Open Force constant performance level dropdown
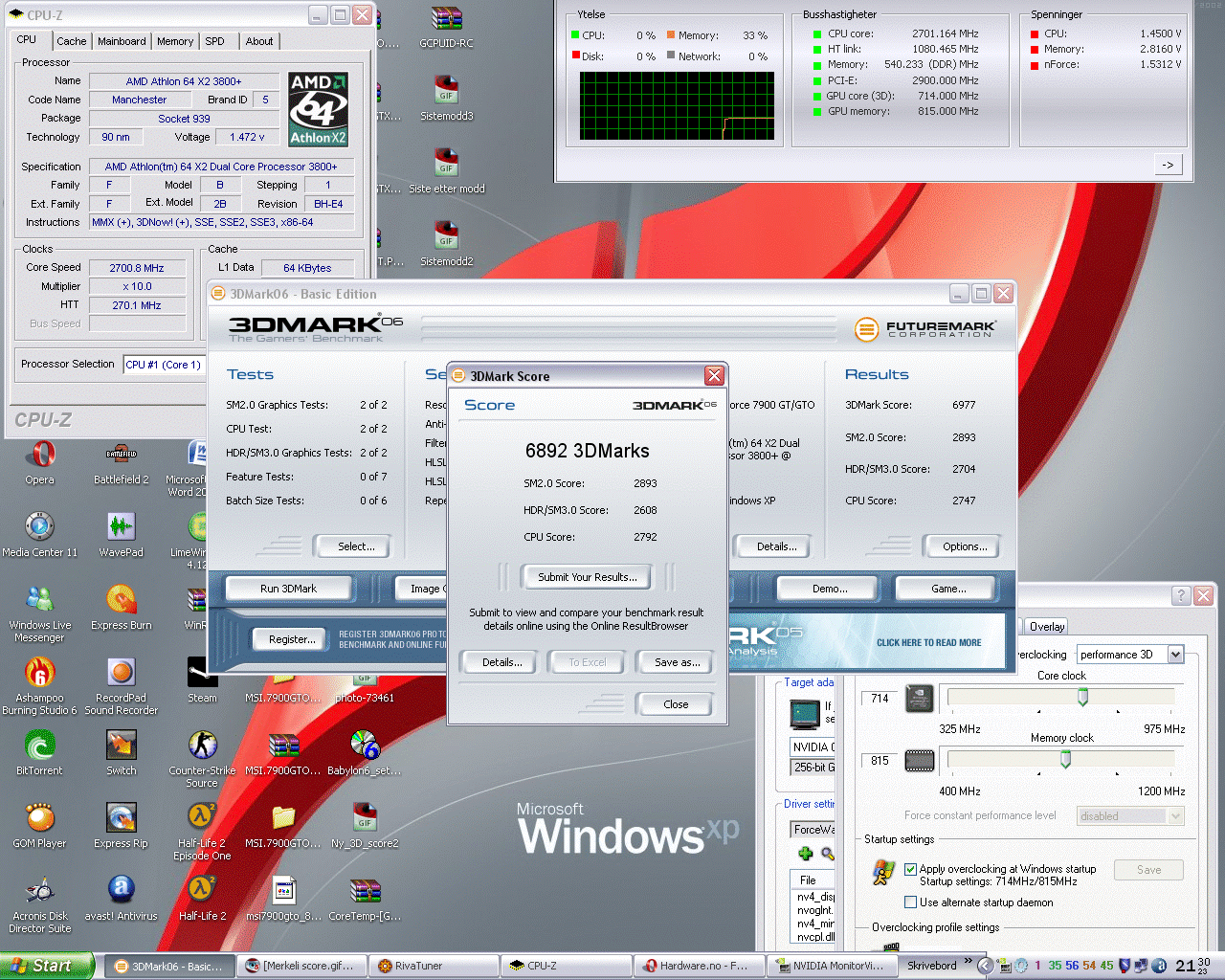The image size is (1225, 980). [1130, 816]
